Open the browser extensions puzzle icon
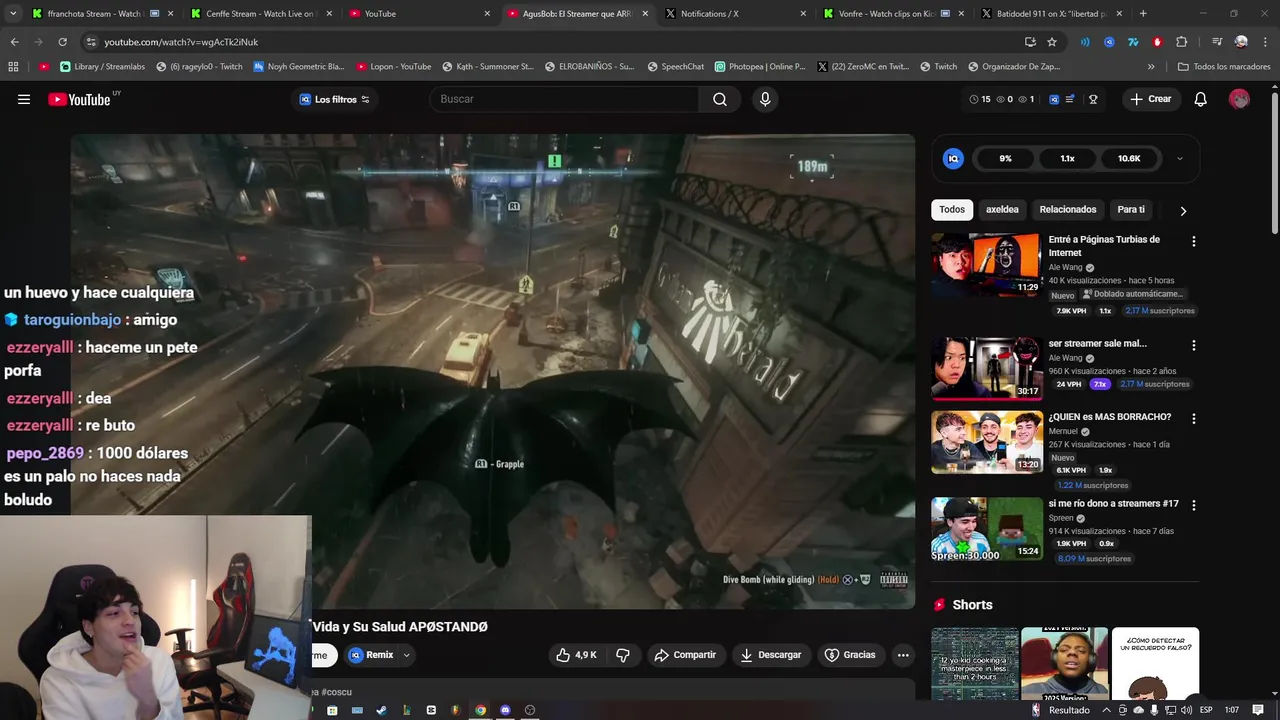 pos(1182,42)
